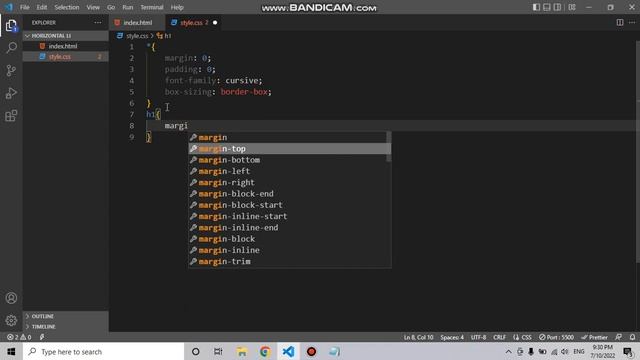
Task: Open the Run menu
Action: [x=128, y=7]
